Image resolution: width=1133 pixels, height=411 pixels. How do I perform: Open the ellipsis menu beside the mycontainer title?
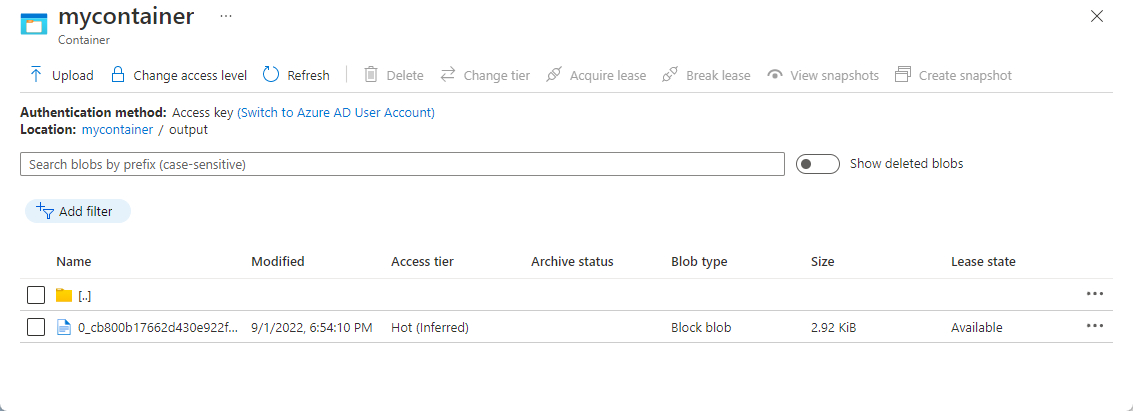226,17
